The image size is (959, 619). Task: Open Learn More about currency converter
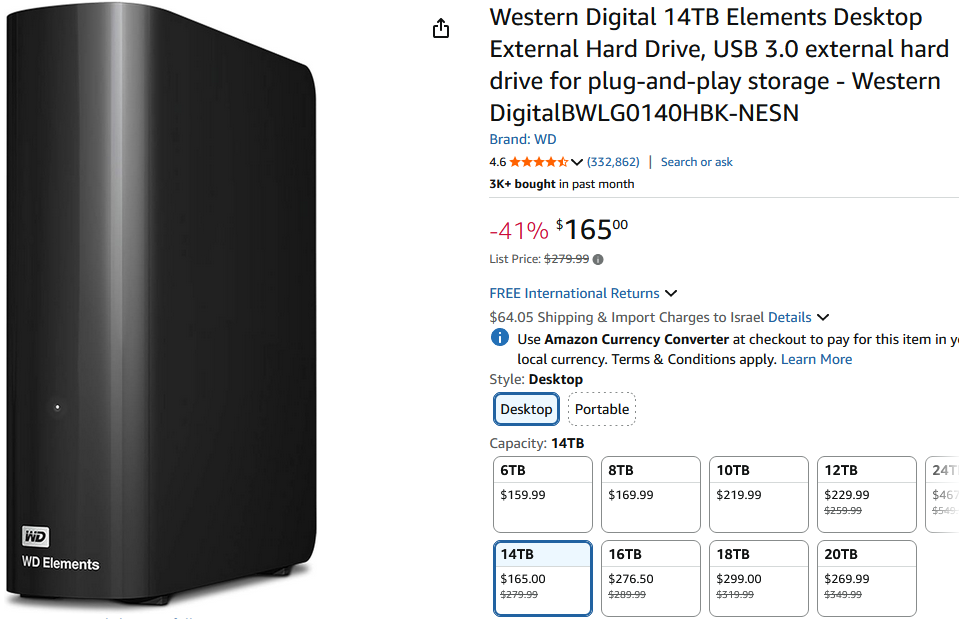point(816,359)
